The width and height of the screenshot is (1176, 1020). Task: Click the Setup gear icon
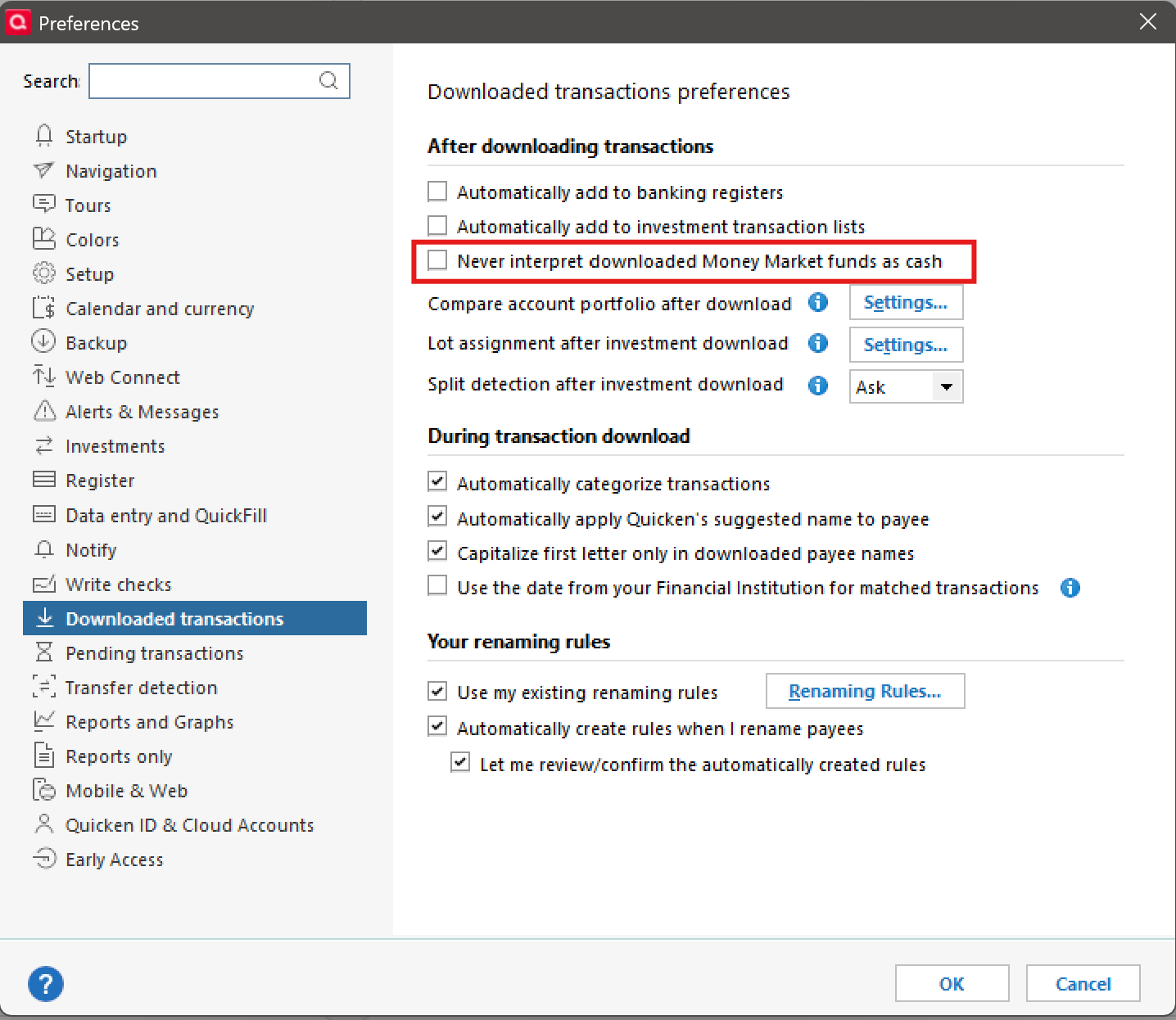[44, 273]
